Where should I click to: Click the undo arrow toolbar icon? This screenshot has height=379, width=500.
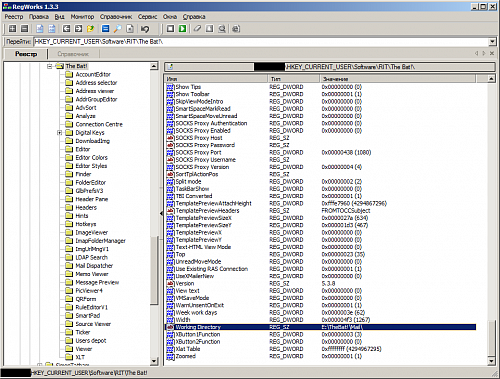click(145, 29)
